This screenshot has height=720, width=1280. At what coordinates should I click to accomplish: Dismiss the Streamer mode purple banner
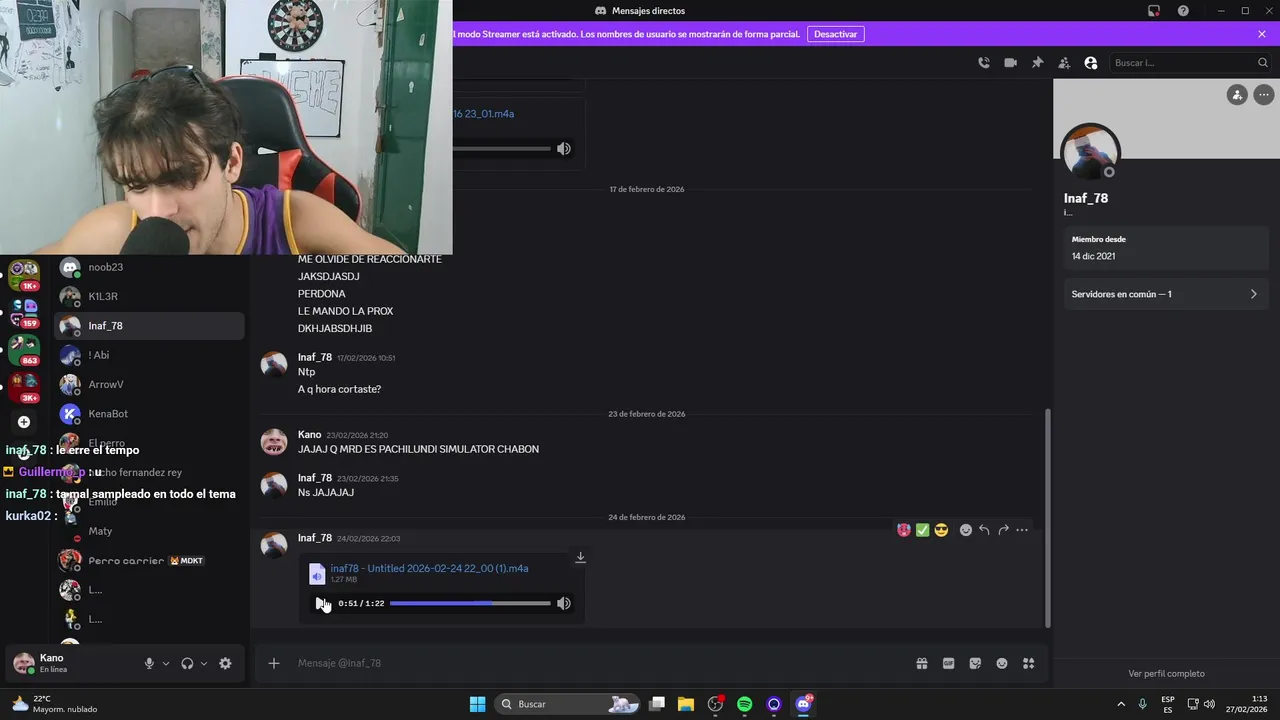1262,34
